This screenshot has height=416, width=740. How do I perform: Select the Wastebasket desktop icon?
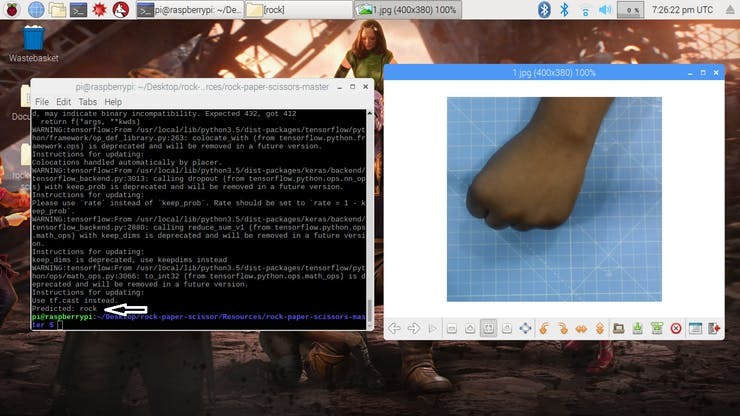tap(34, 44)
